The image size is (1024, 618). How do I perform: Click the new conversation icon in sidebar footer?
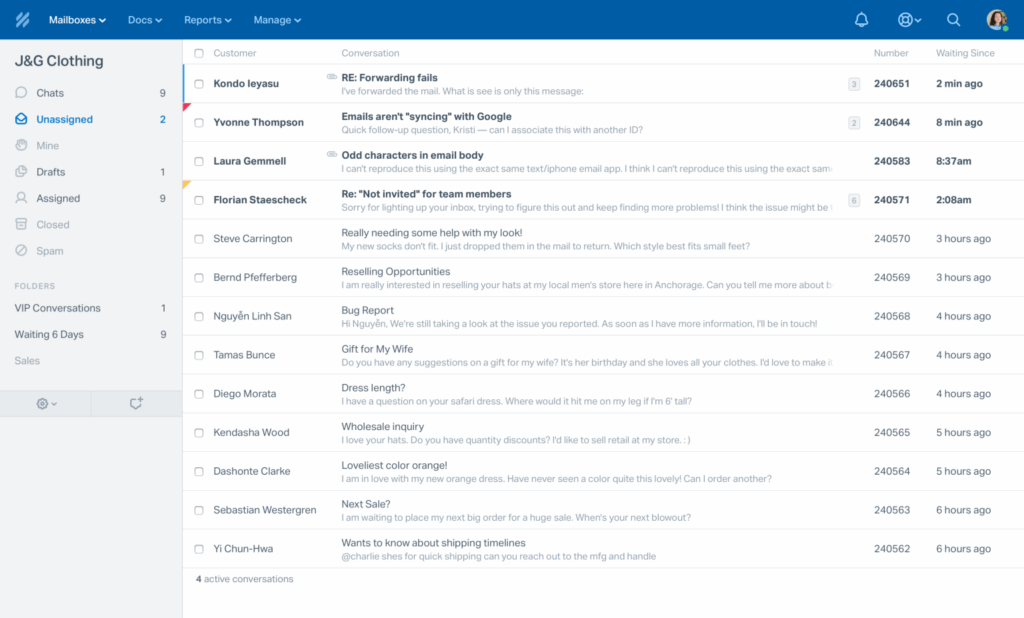click(136, 403)
